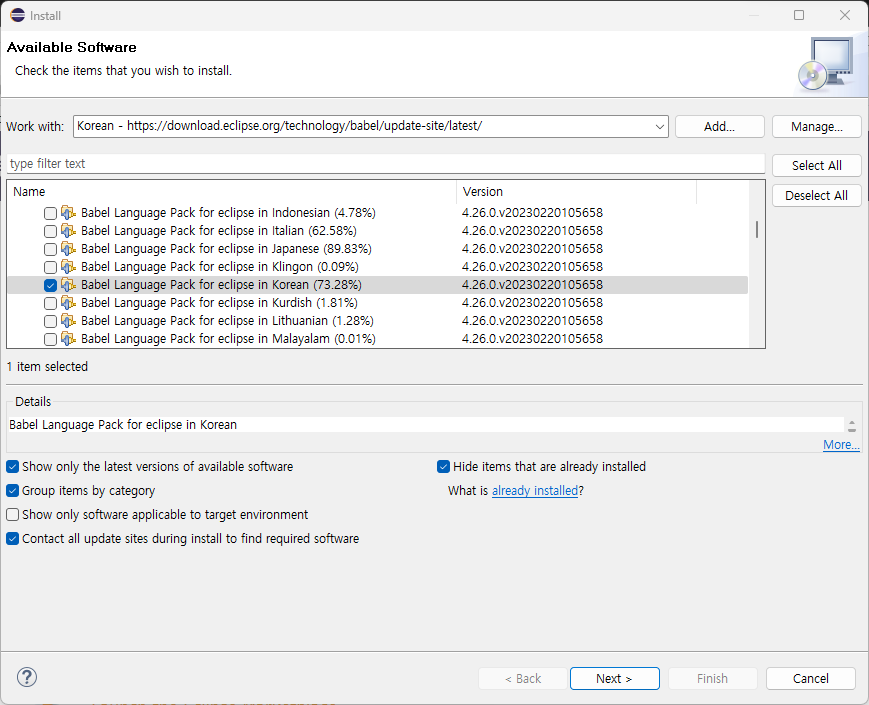
Task: Close the Install dialog window
Action: coord(845,15)
